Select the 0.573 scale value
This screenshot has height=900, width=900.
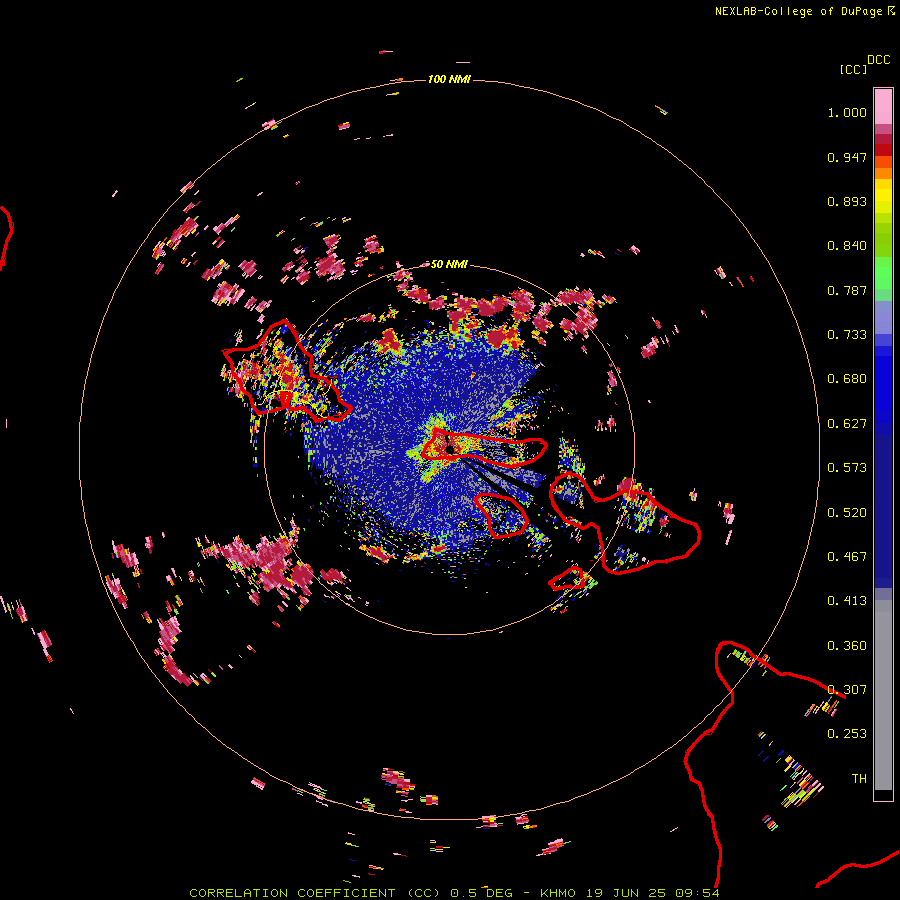point(847,468)
